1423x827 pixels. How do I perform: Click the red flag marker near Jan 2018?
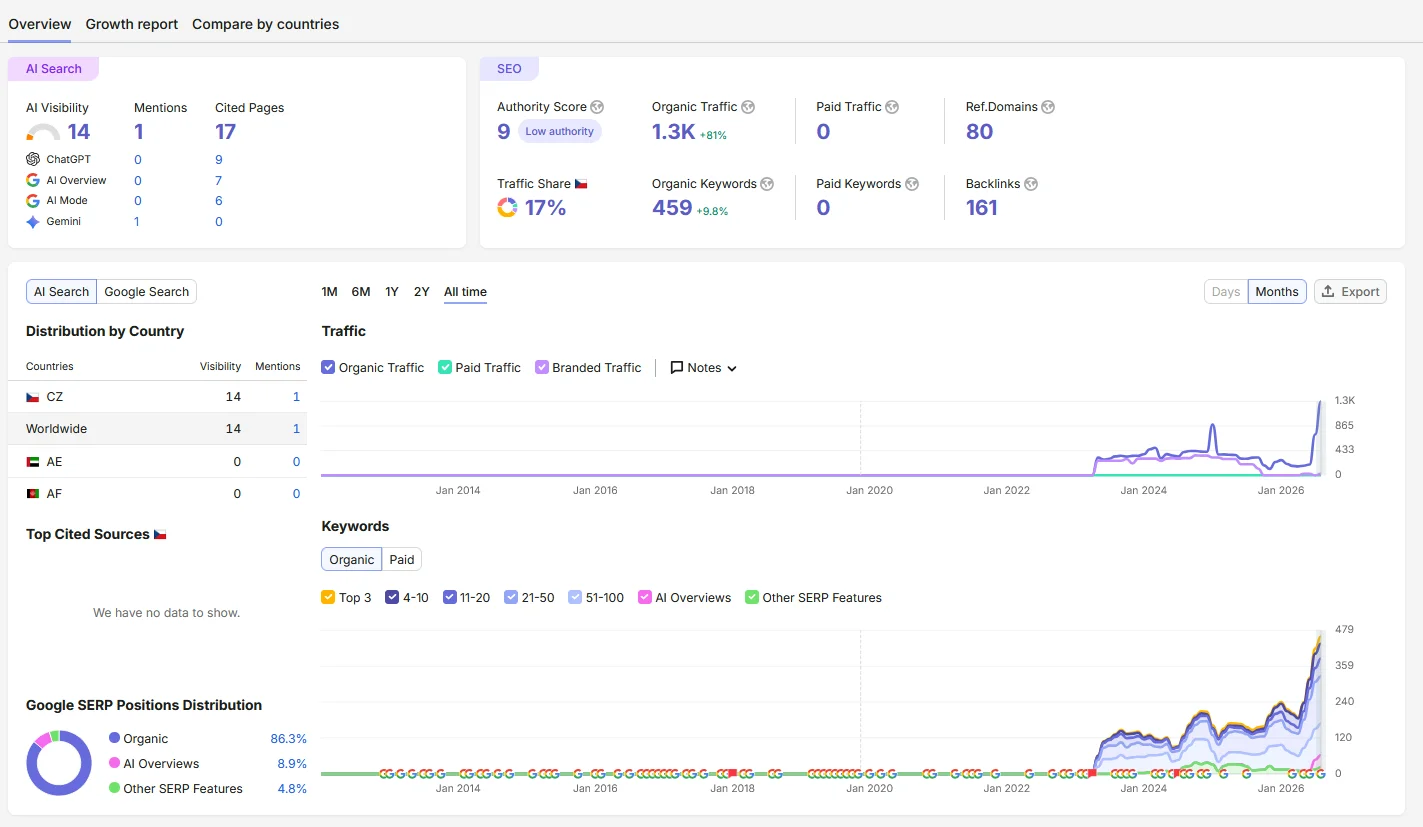(733, 773)
